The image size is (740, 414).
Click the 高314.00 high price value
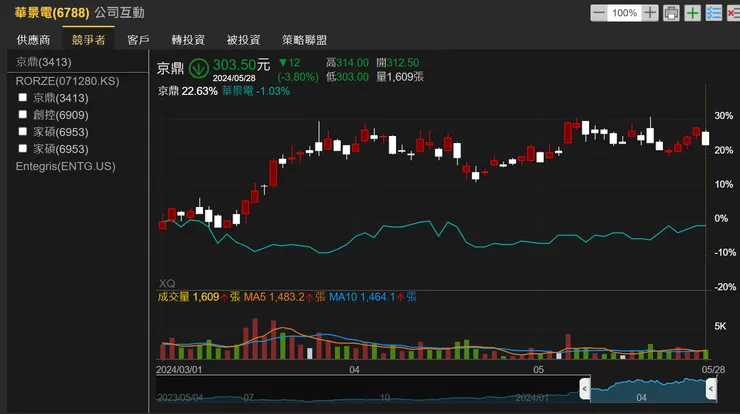pos(347,63)
